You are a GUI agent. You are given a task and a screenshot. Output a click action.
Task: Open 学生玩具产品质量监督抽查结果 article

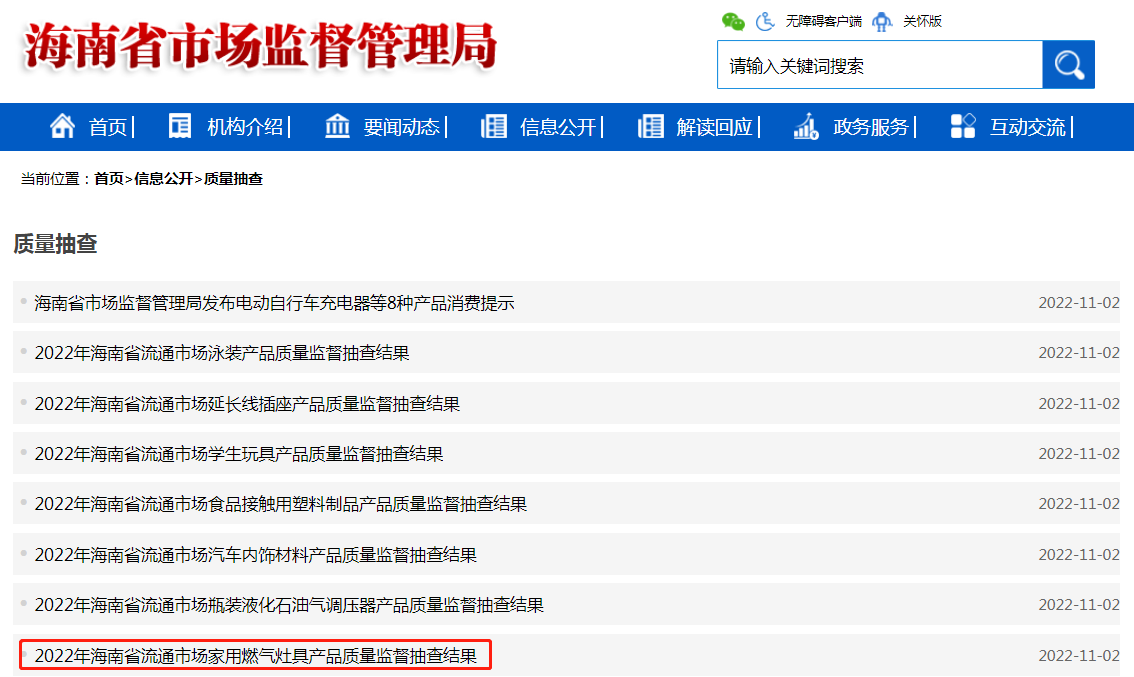tap(239, 454)
